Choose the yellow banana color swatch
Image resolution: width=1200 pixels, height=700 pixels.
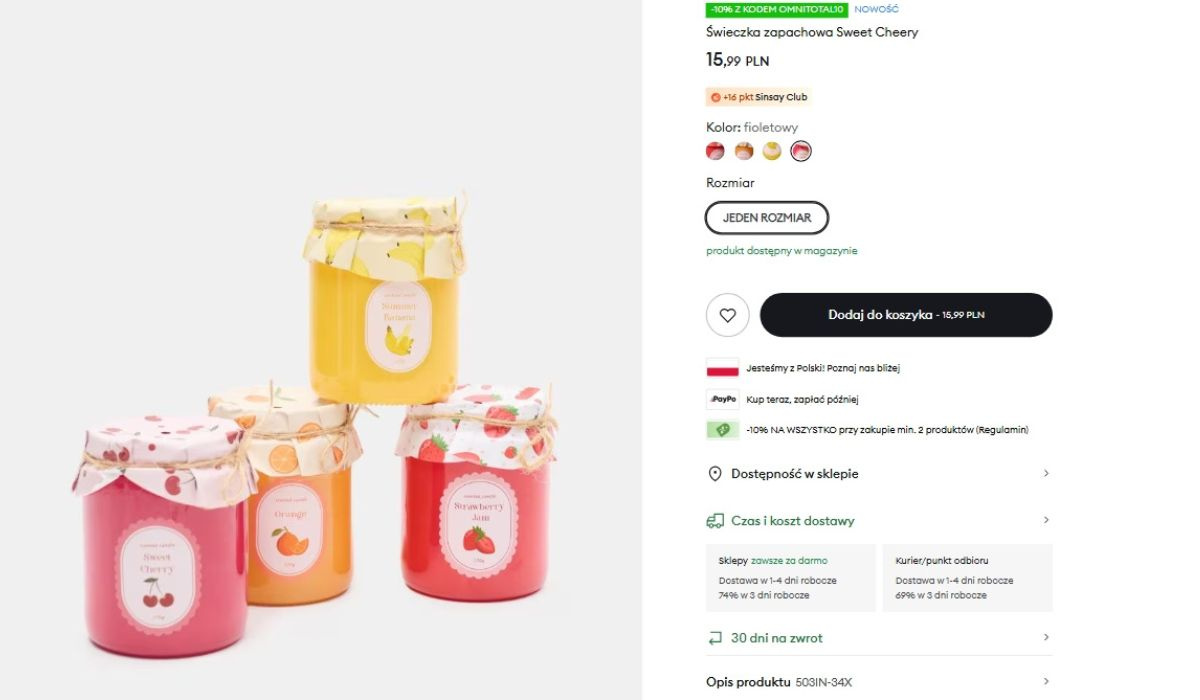[x=772, y=151]
